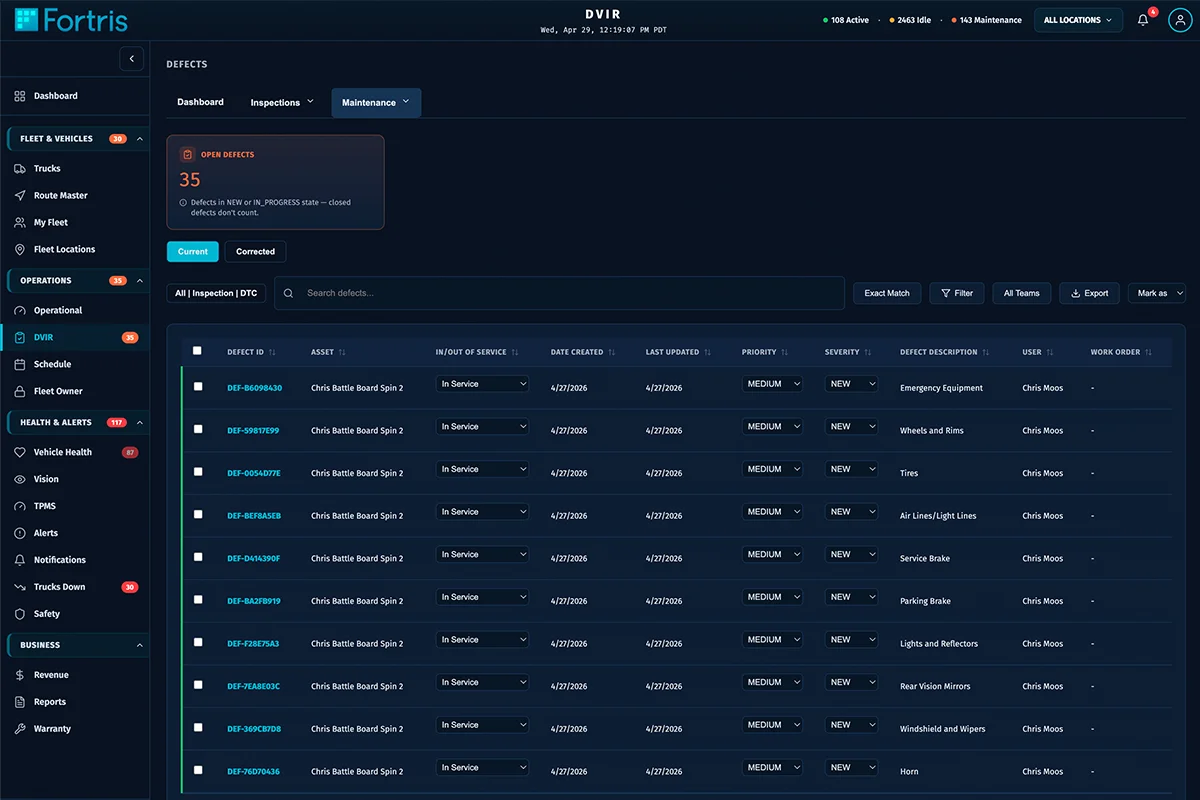Click the Fortris logo

point(71,19)
